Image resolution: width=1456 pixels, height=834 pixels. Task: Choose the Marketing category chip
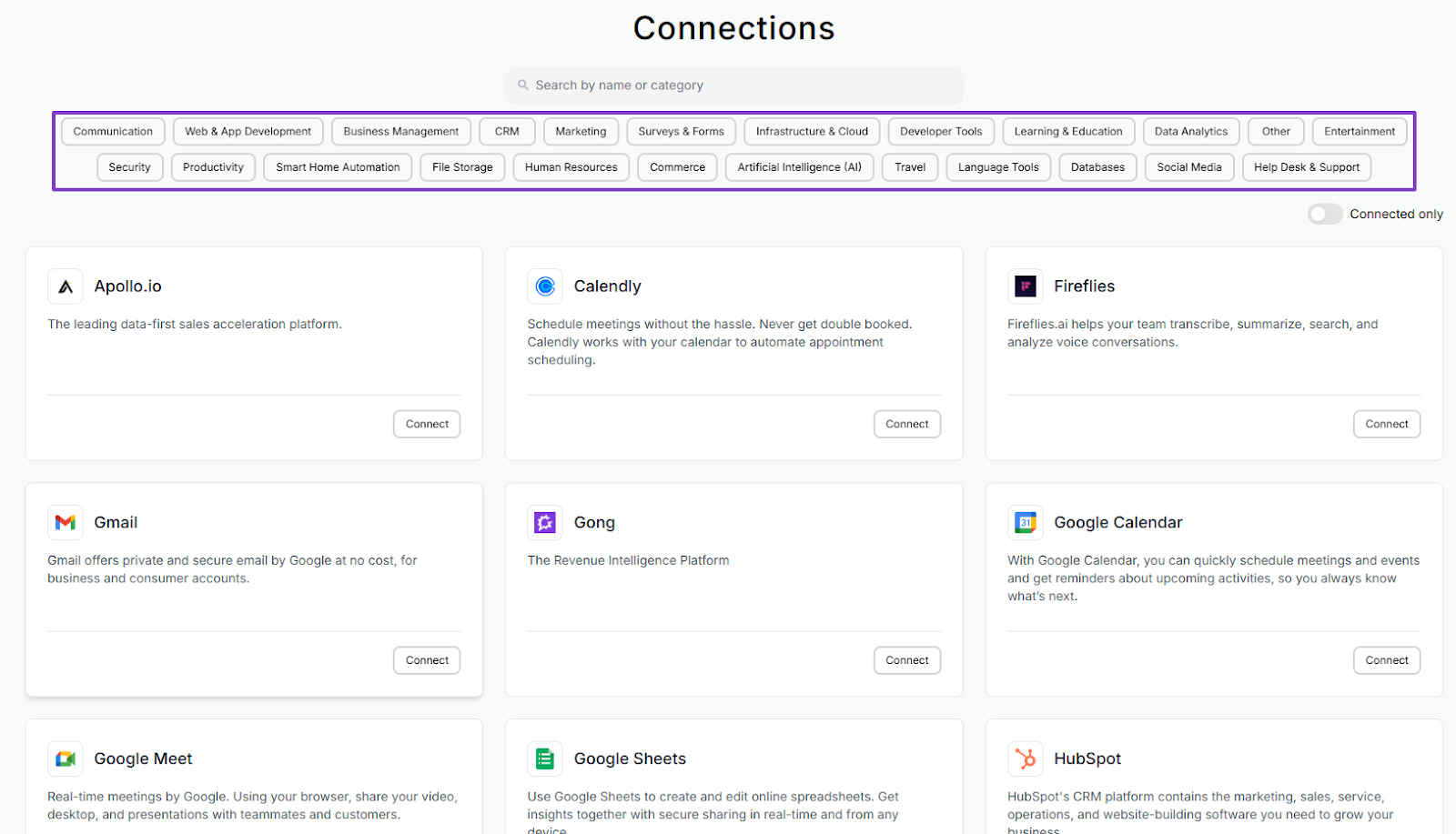[x=581, y=132]
